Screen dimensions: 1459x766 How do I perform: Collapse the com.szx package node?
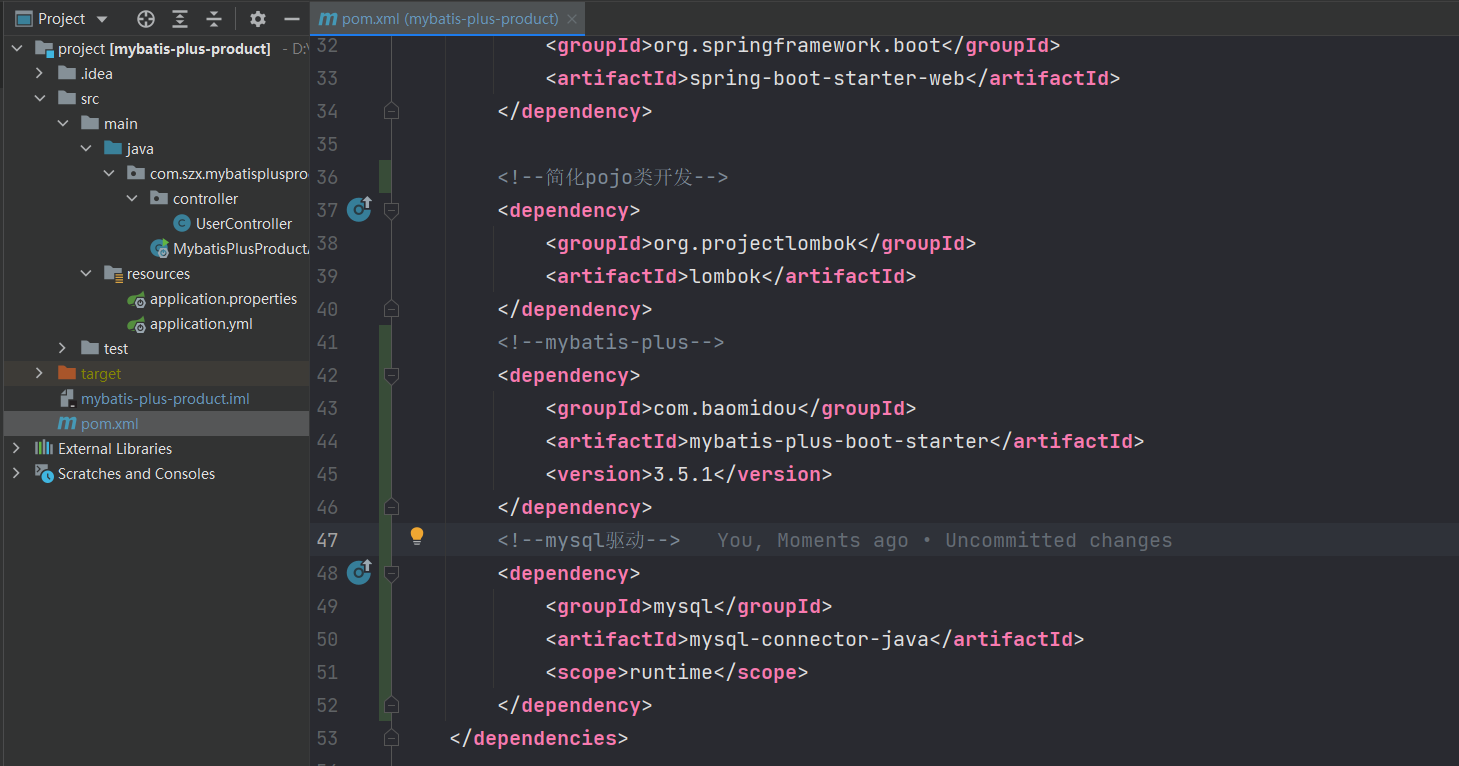pyautogui.click(x=108, y=173)
